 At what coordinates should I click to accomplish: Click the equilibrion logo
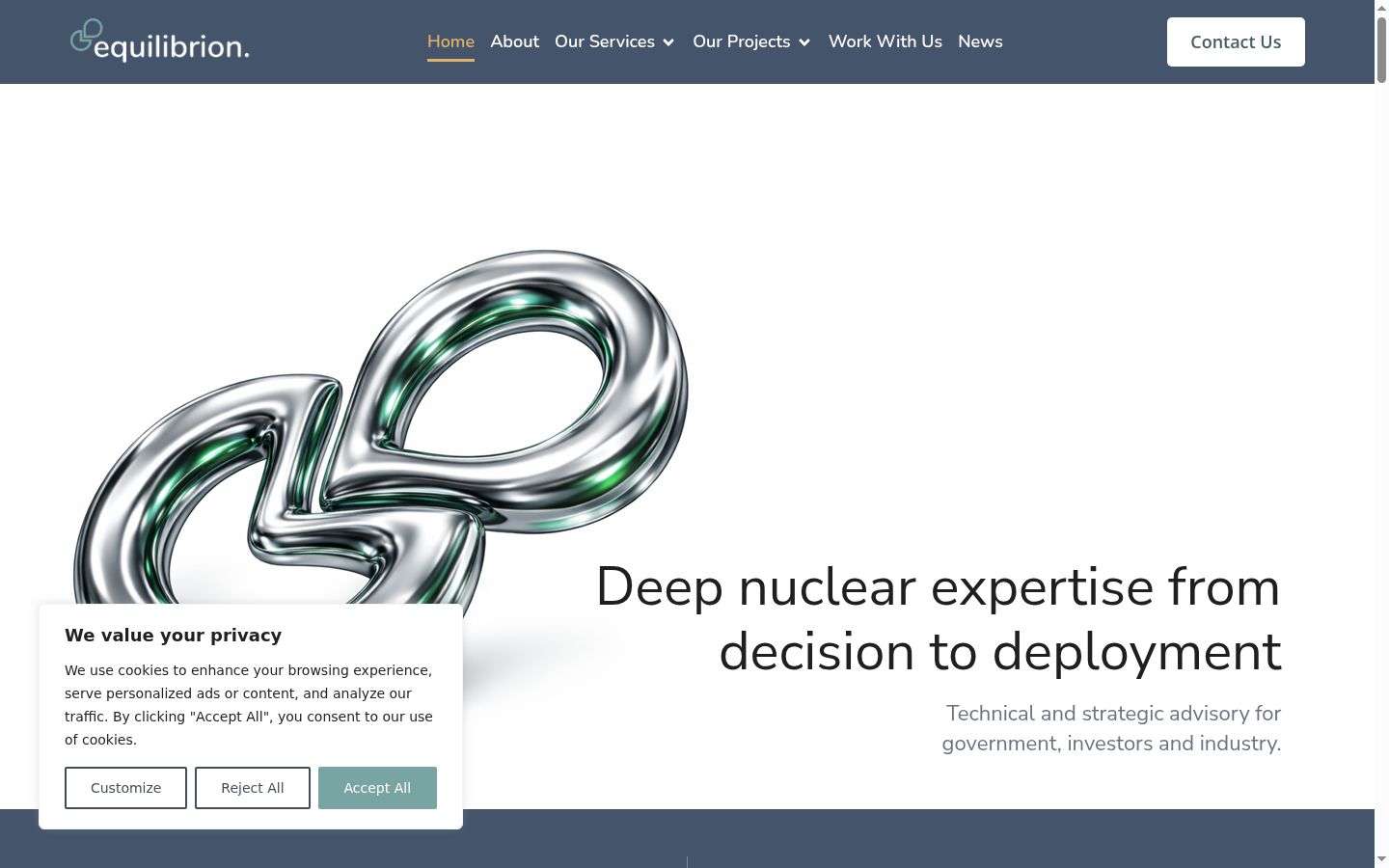coord(159,41)
